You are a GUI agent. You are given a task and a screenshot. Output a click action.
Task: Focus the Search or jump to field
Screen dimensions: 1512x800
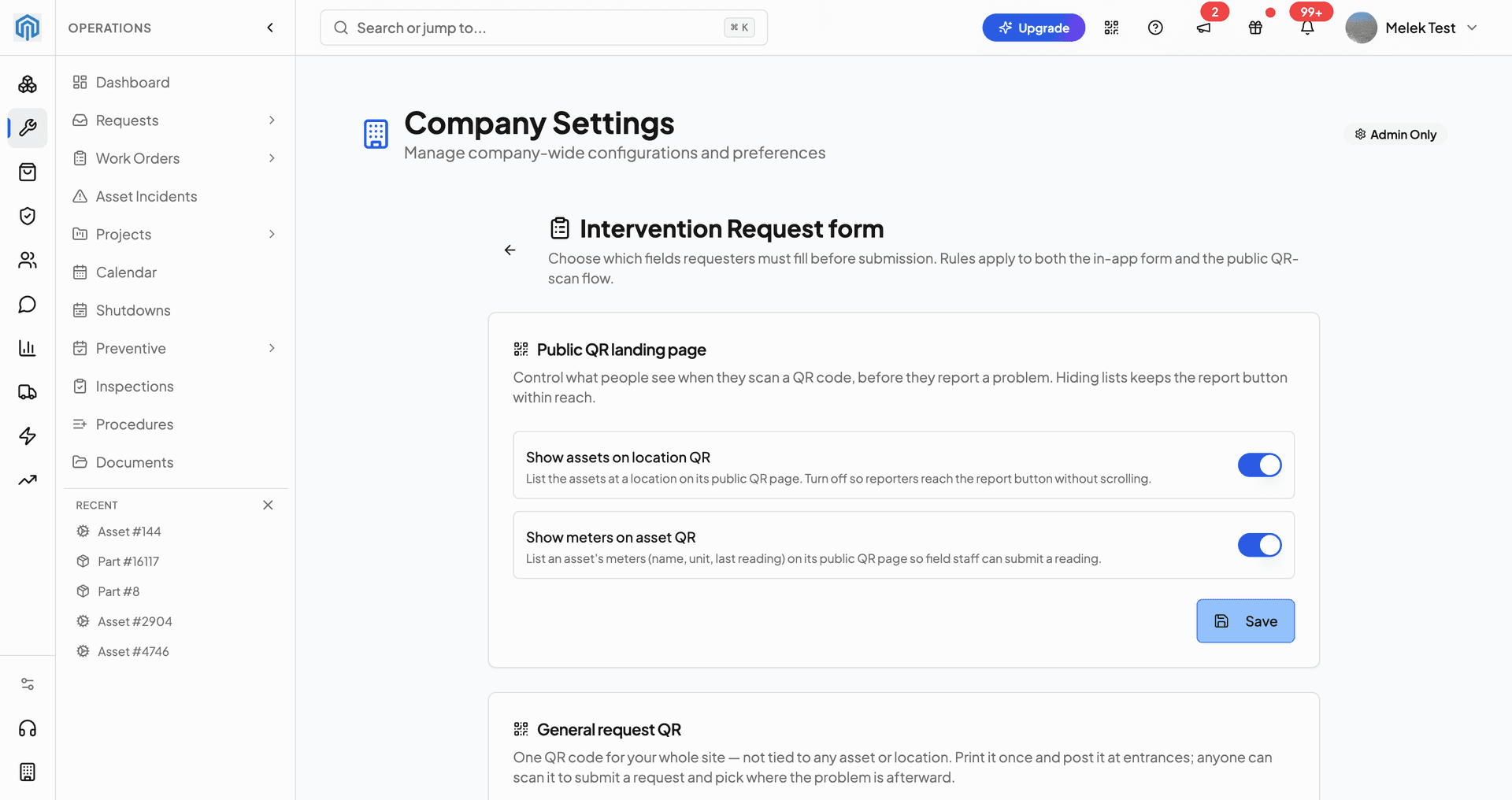pos(543,28)
